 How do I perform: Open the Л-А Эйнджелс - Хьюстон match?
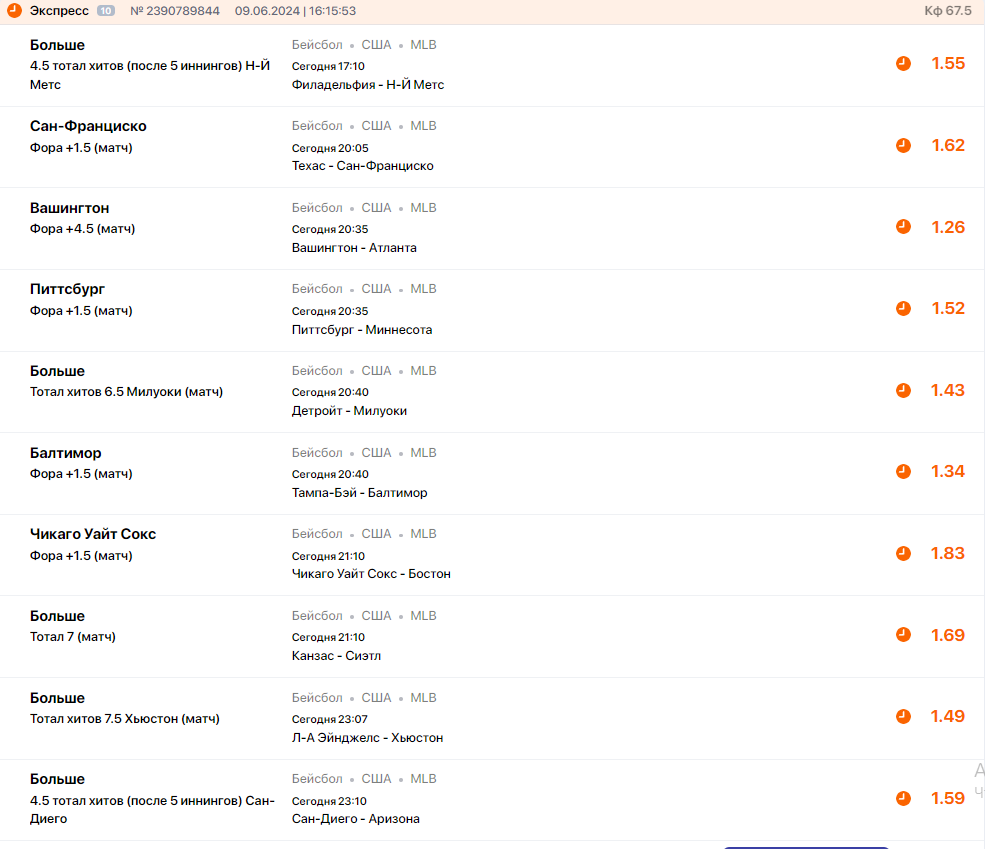coord(367,738)
